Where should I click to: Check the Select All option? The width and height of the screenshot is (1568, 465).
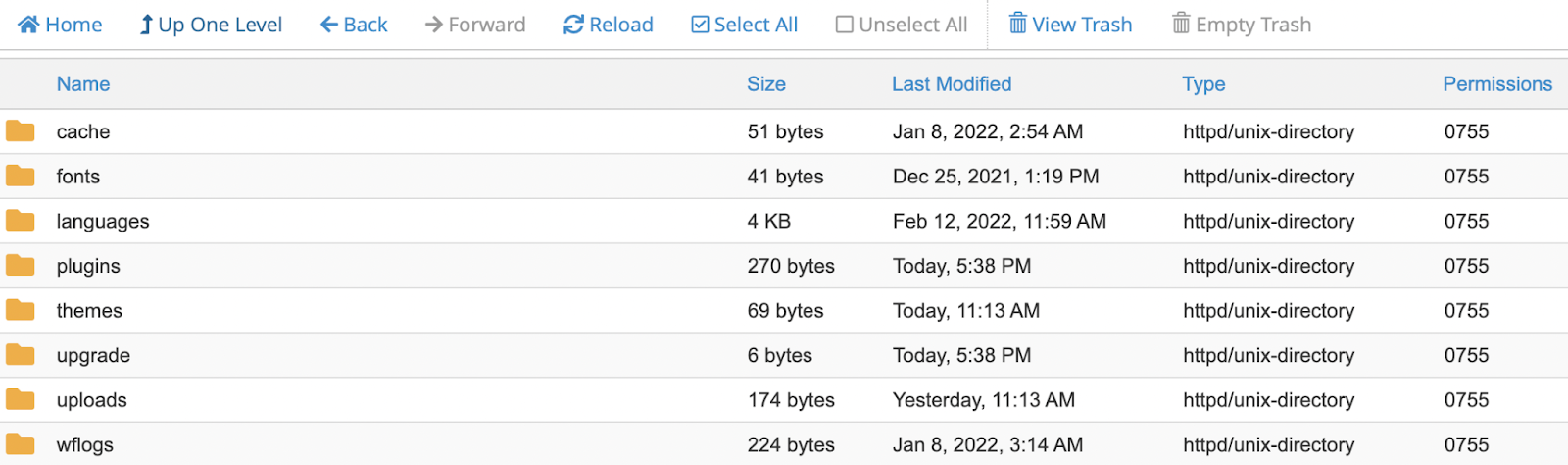click(x=745, y=25)
